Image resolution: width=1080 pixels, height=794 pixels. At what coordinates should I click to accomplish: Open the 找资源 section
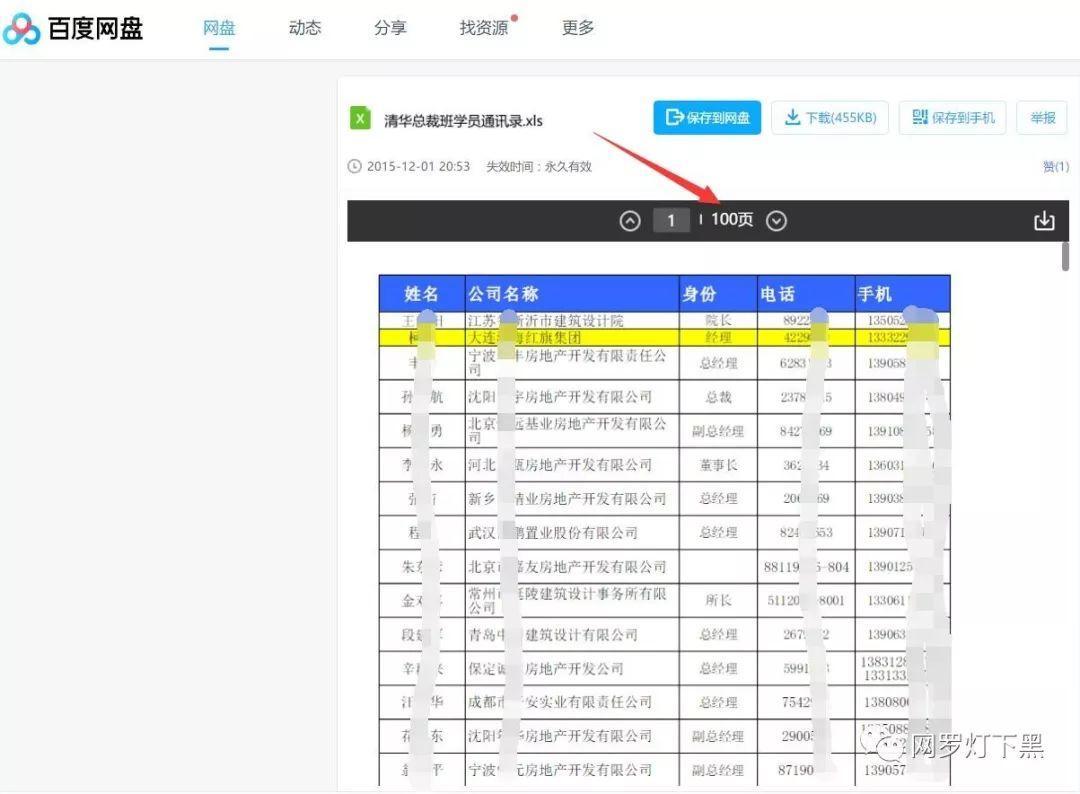483,28
